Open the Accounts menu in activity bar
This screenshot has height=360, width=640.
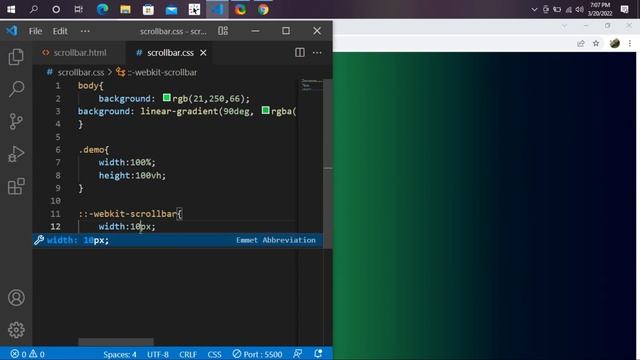point(16,298)
